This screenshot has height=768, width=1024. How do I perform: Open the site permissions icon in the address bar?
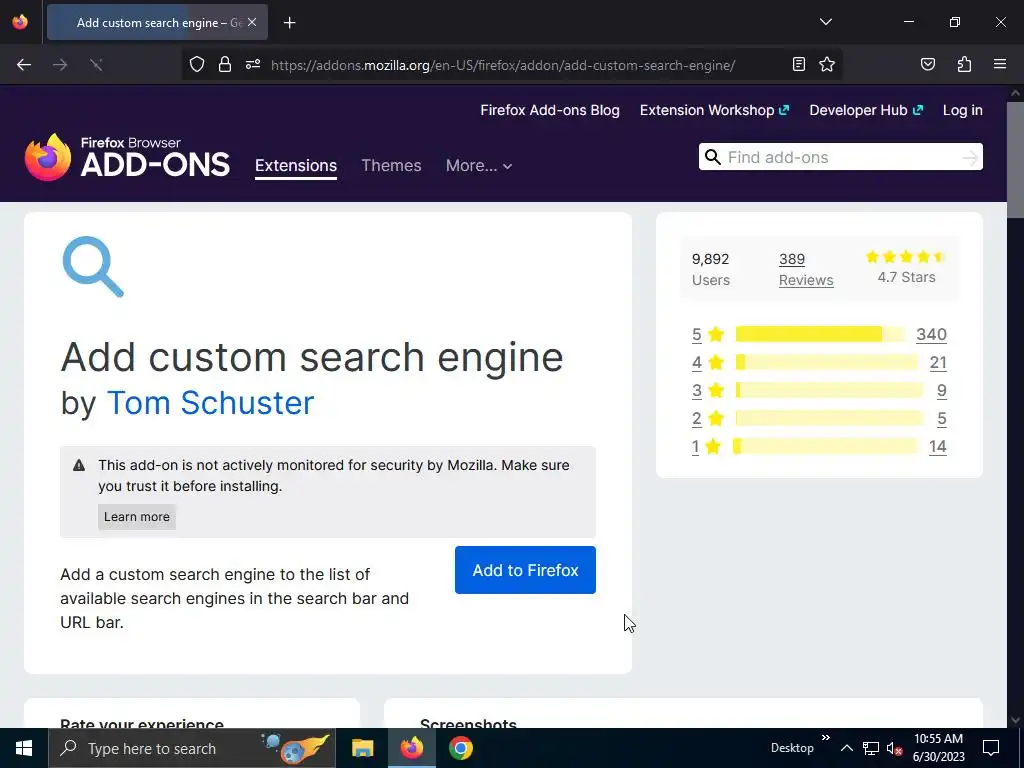(x=253, y=64)
